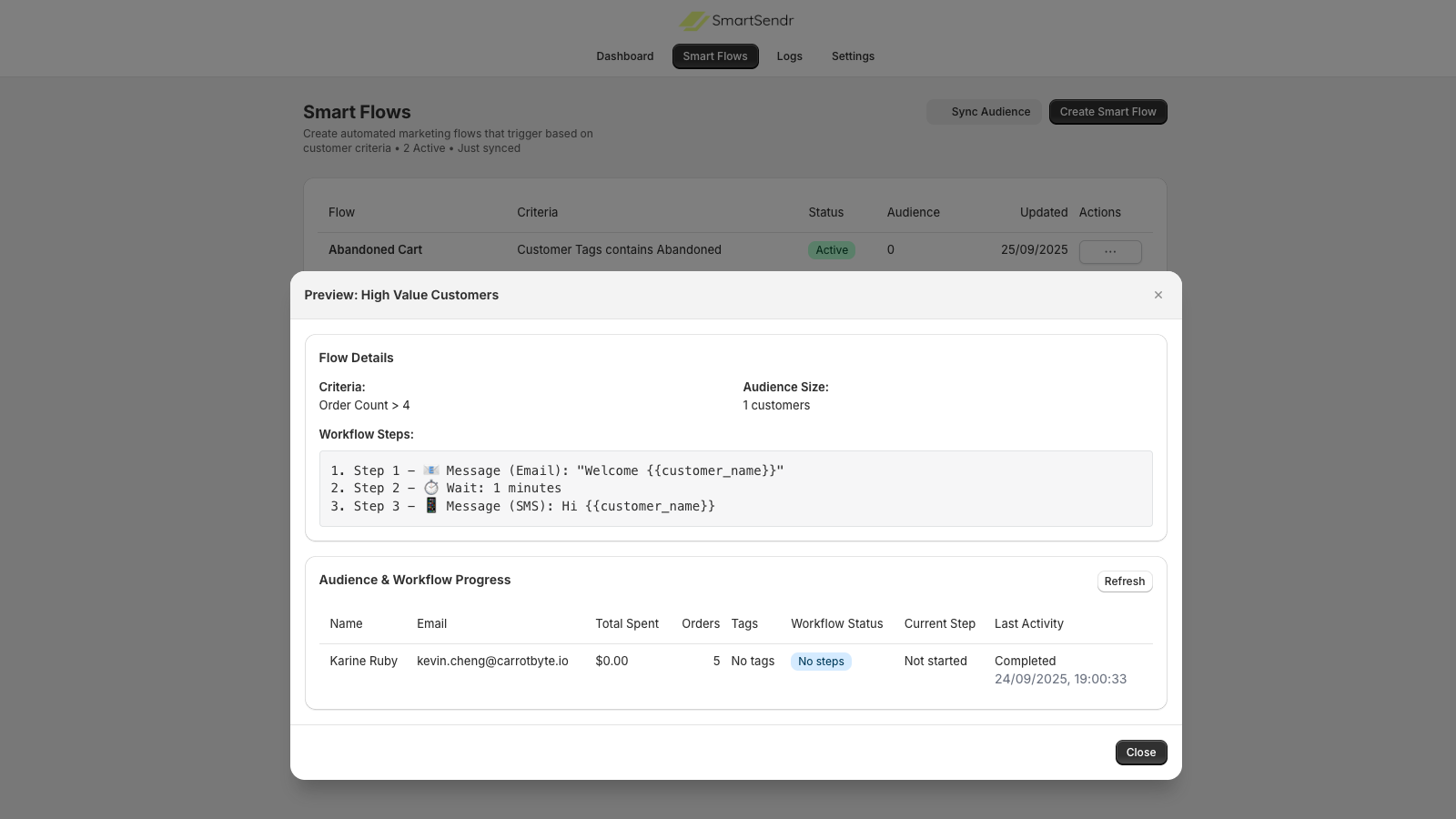This screenshot has height=819, width=1456.
Task: Click the Step 2 Wait 1 minutes line
Action: coord(446,488)
